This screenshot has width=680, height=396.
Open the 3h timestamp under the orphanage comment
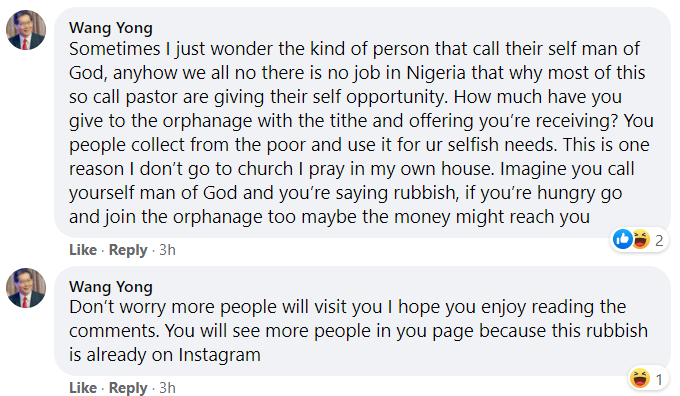(x=167, y=250)
